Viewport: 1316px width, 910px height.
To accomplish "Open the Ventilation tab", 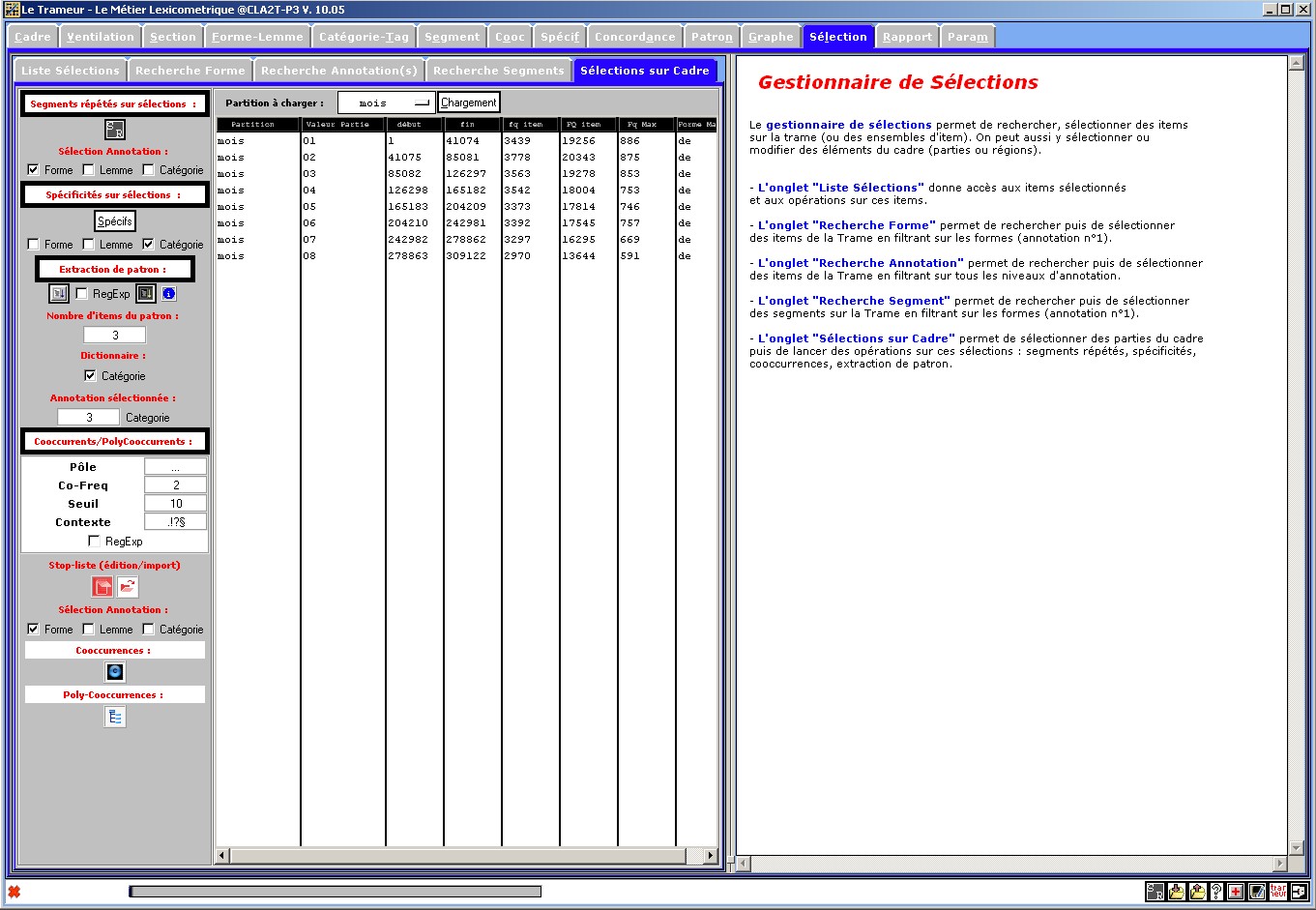I will tap(101, 37).
